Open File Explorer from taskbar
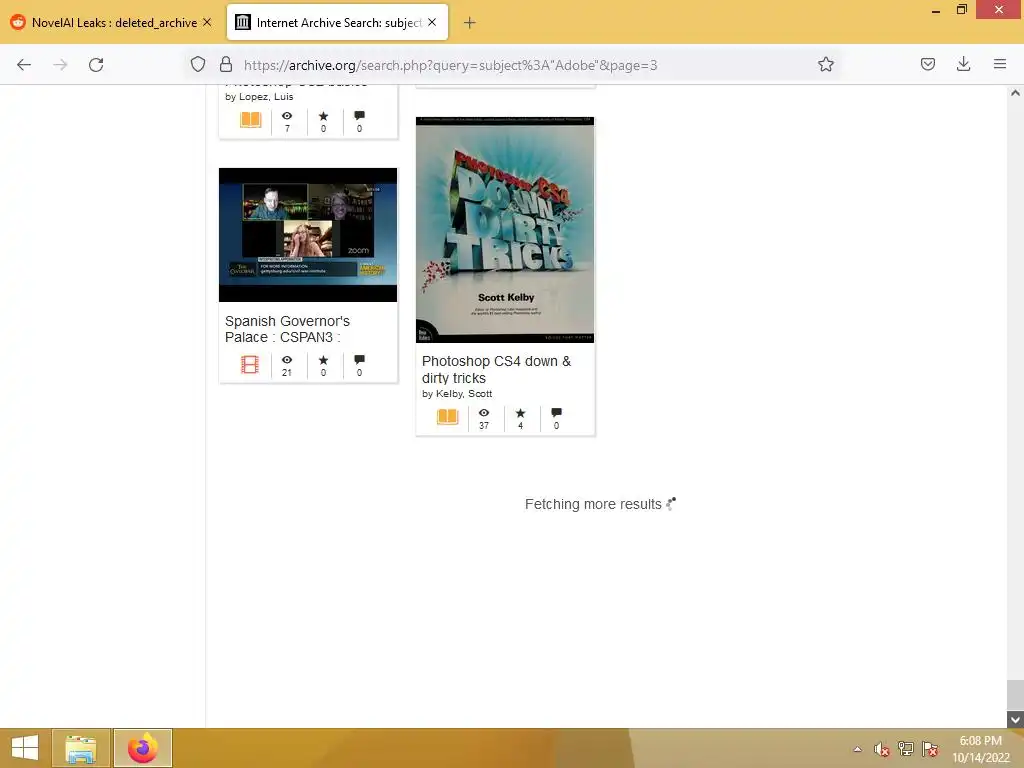 (80, 748)
